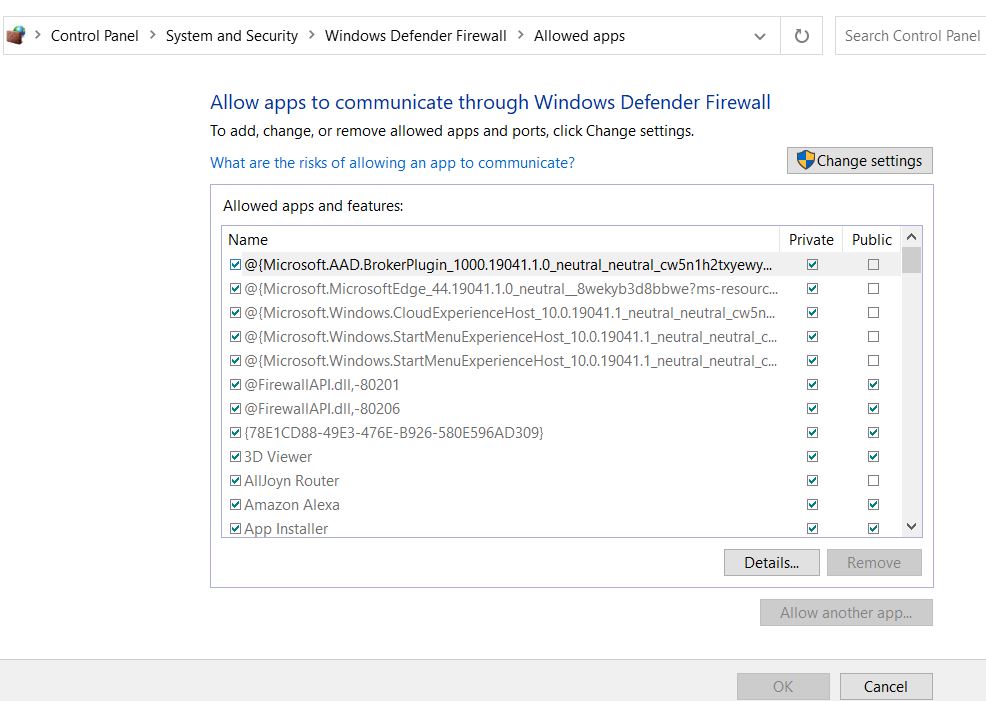Sort list by Name column header

500,240
